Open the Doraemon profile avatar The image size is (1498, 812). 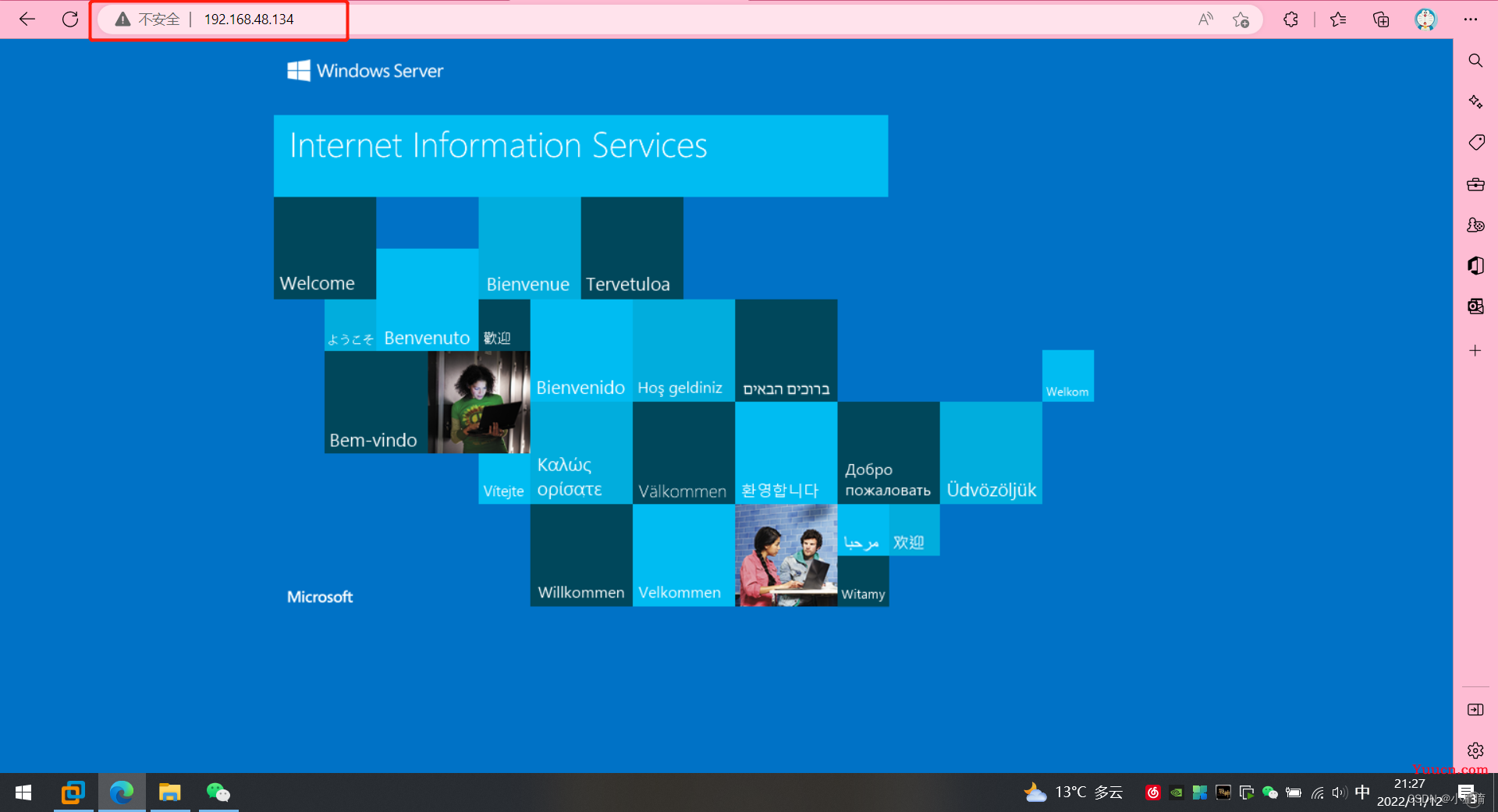tap(1425, 20)
